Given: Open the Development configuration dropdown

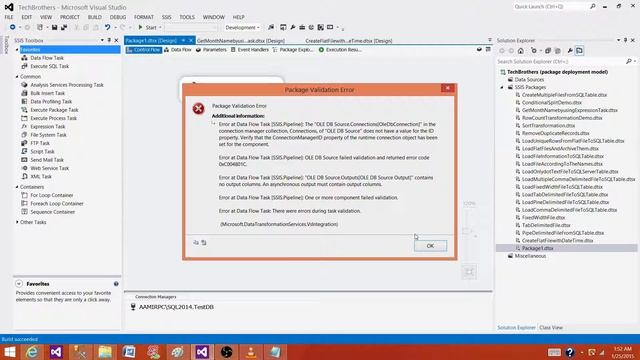Looking at the screenshot, I should 242,27.
